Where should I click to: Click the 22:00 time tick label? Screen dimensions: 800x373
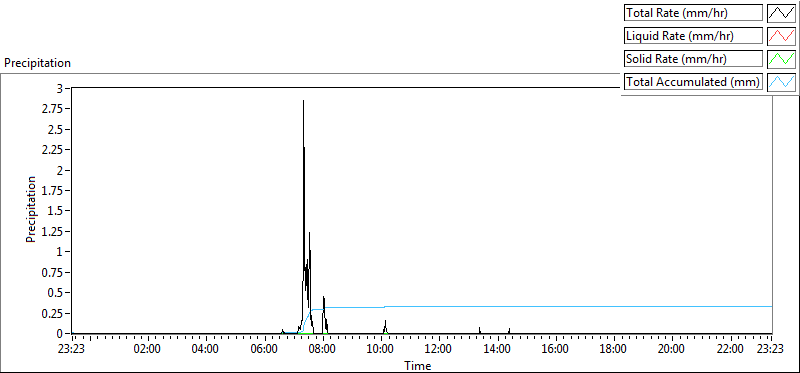730,350
